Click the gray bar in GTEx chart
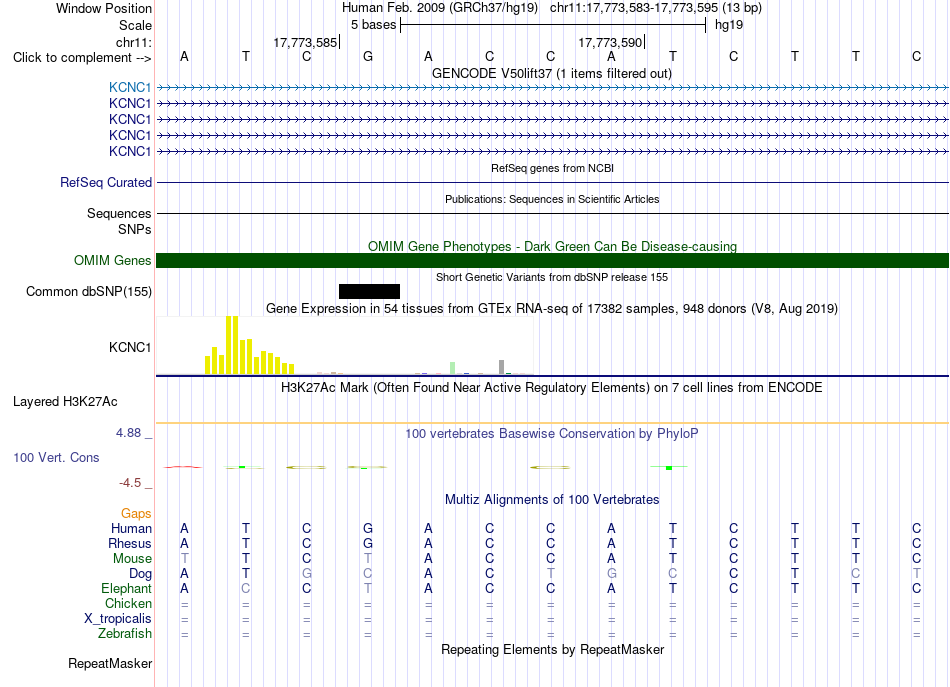The image size is (950, 687). point(502,367)
